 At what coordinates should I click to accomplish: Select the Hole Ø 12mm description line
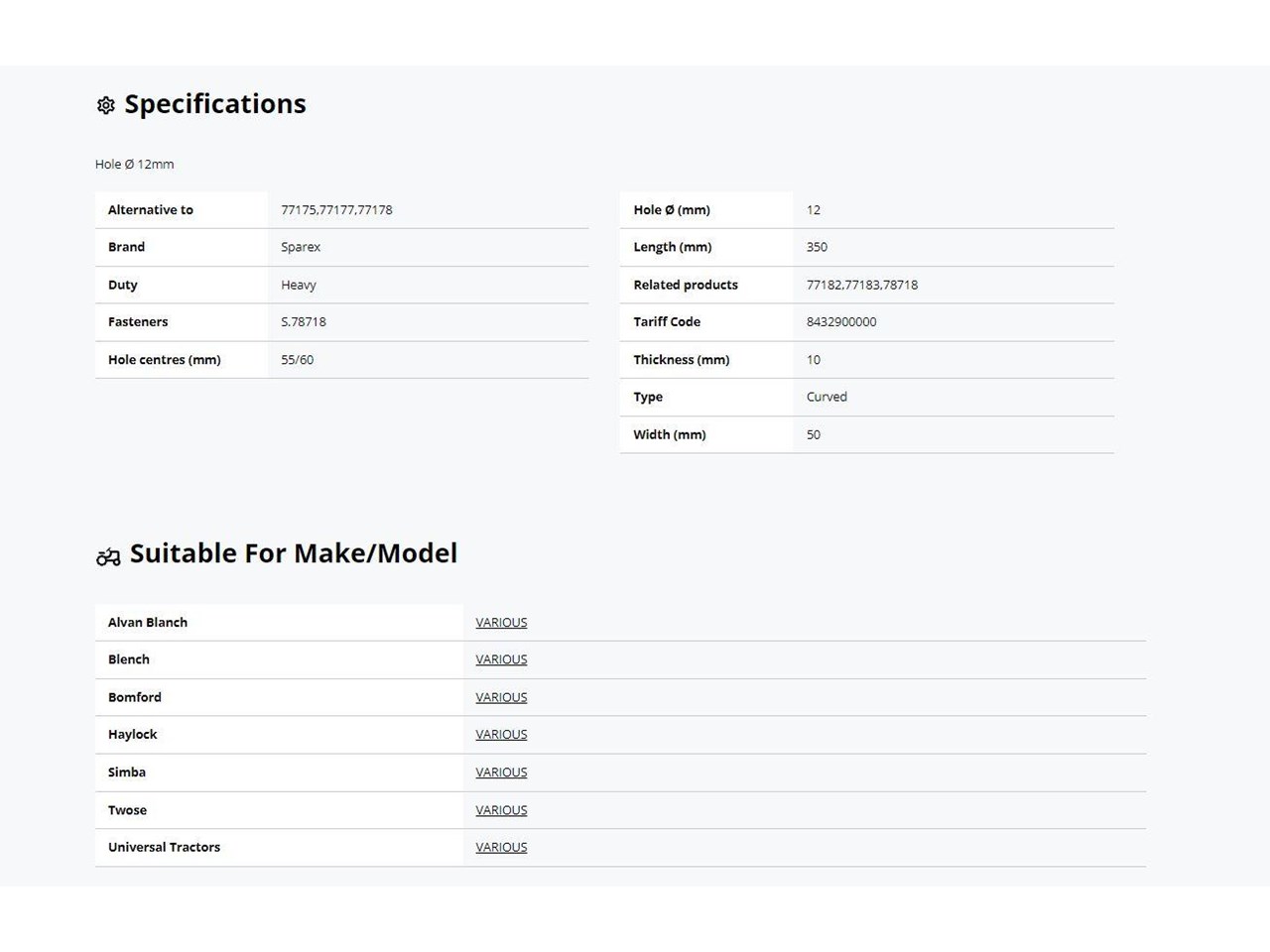pos(134,165)
